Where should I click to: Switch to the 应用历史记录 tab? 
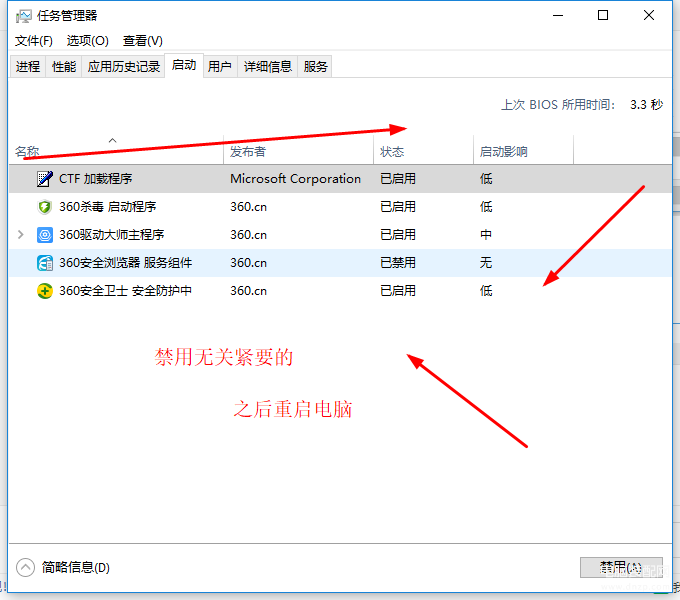click(x=124, y=66)
